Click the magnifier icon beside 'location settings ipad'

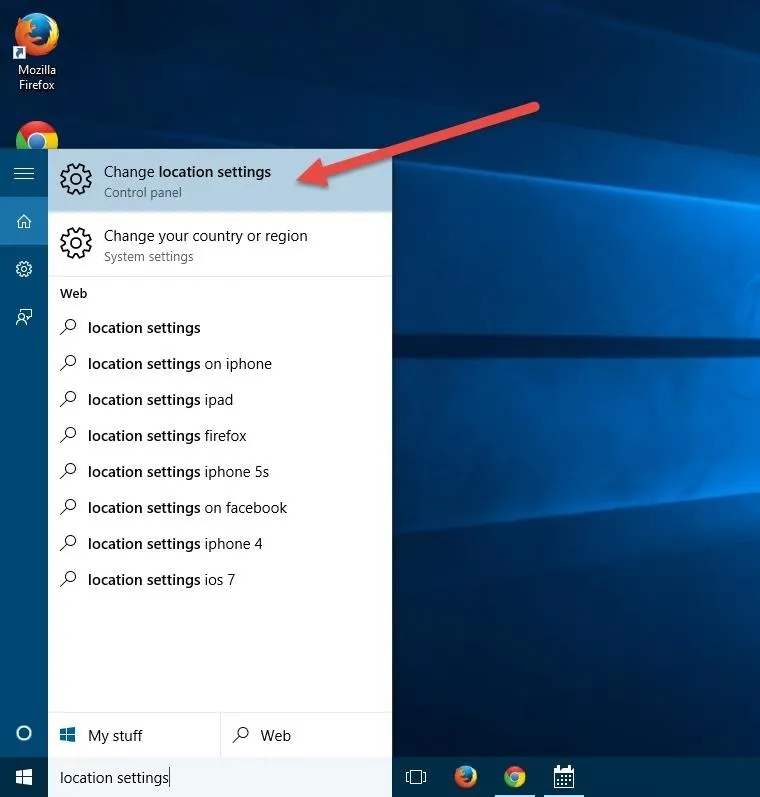pyautogui.click(x=68, y=398)
